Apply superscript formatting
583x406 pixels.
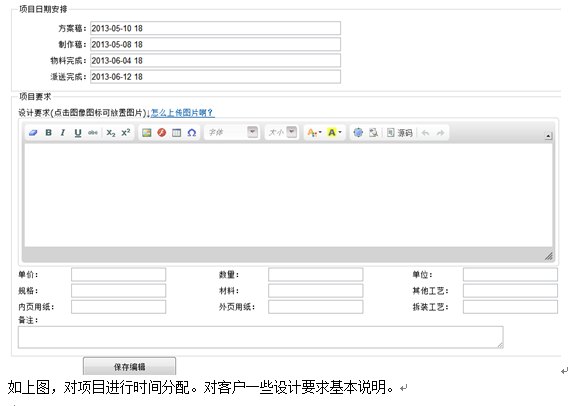pos(126,132)
